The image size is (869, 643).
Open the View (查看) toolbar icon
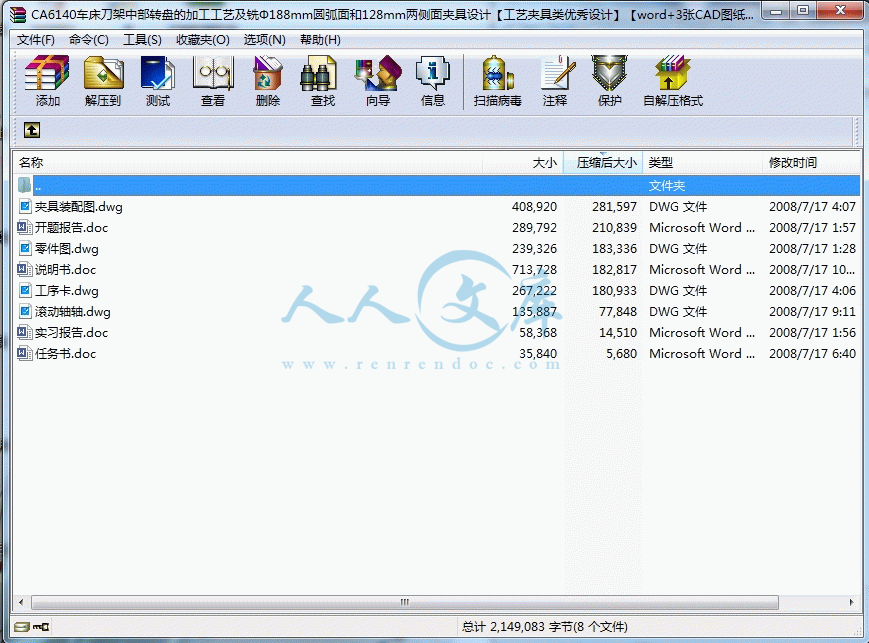click(x=213, y=74)
